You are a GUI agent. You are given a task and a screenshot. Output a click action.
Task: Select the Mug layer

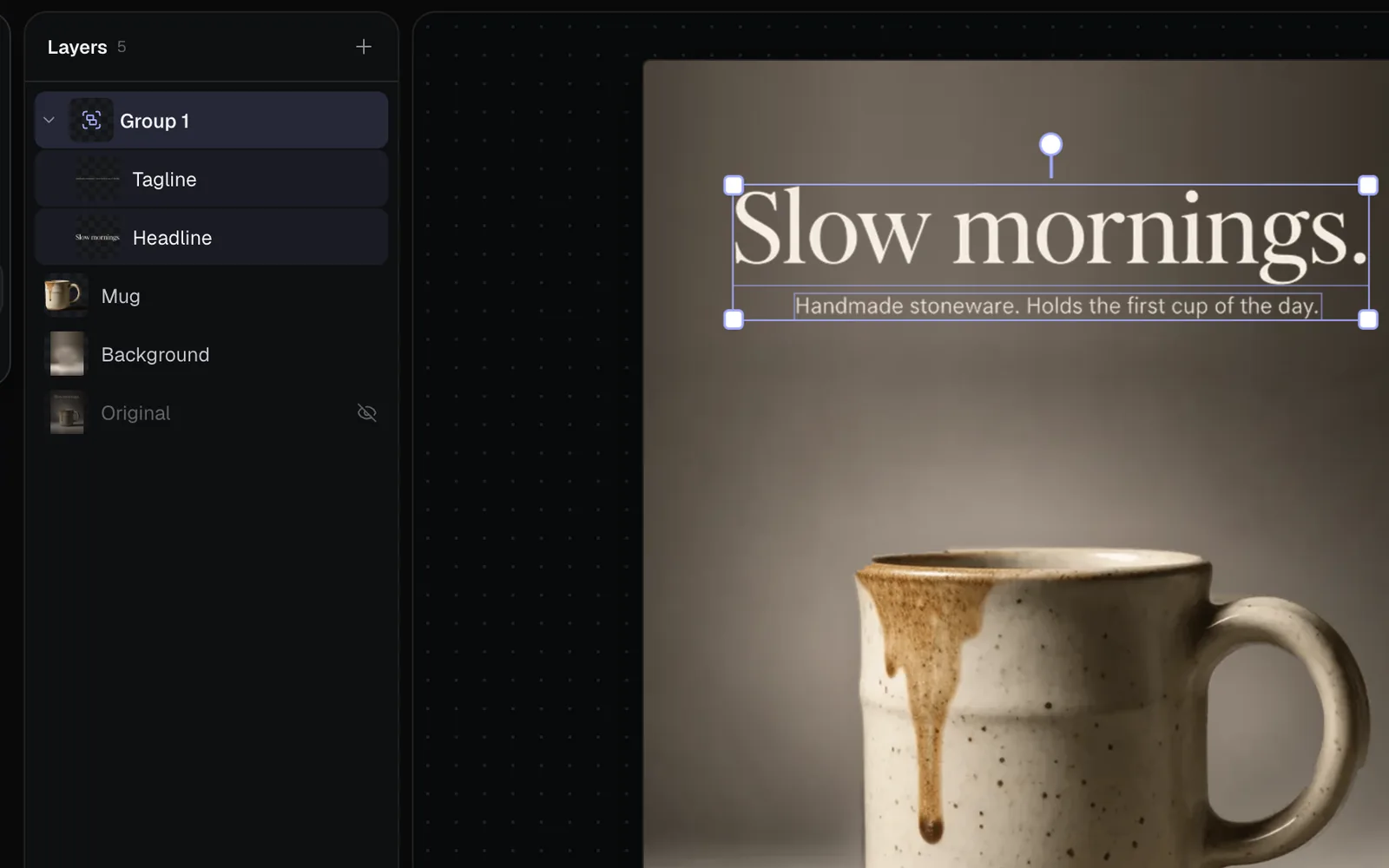click(x=211, y=296)
